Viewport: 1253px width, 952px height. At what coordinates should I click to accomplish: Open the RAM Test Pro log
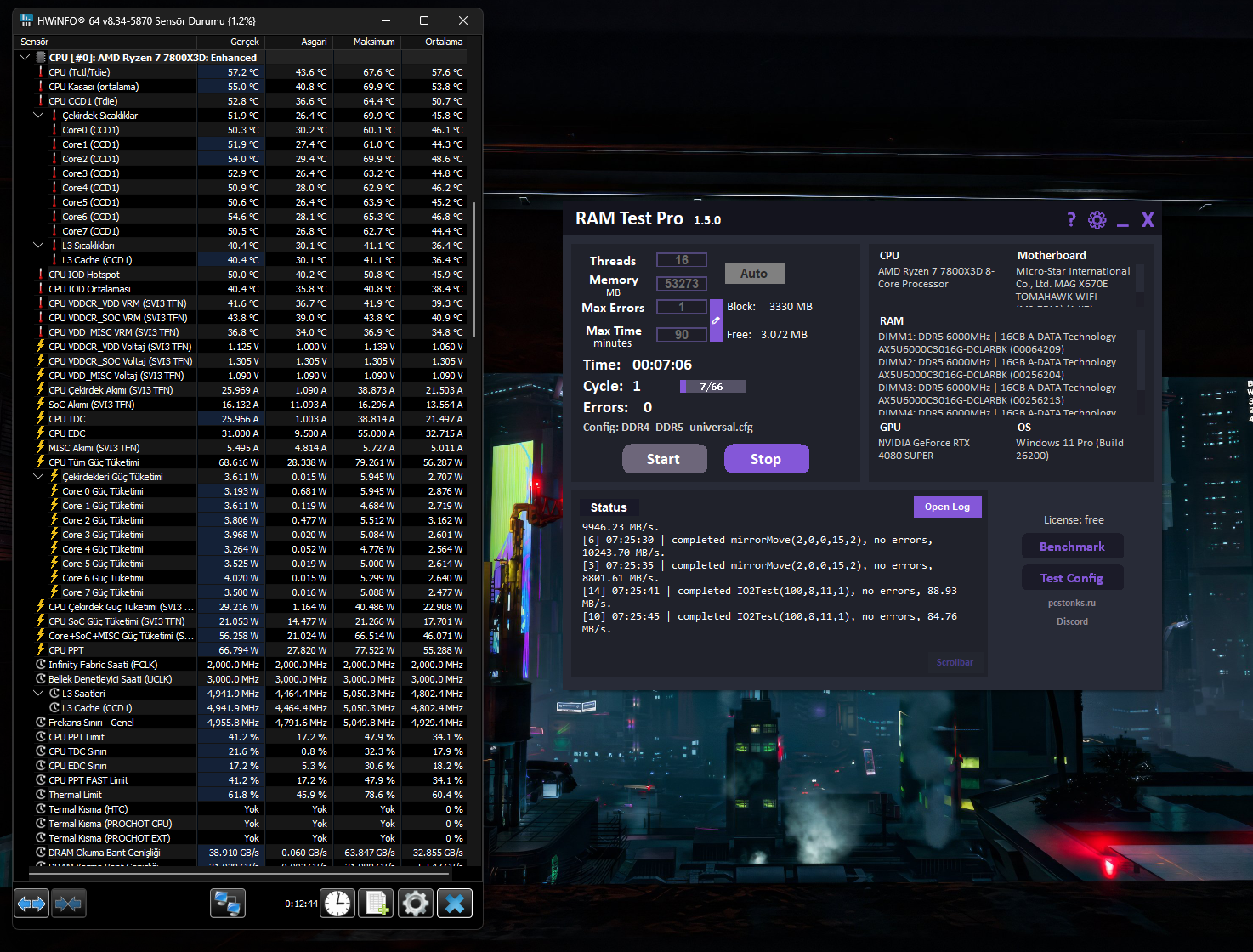pos(947,507)
